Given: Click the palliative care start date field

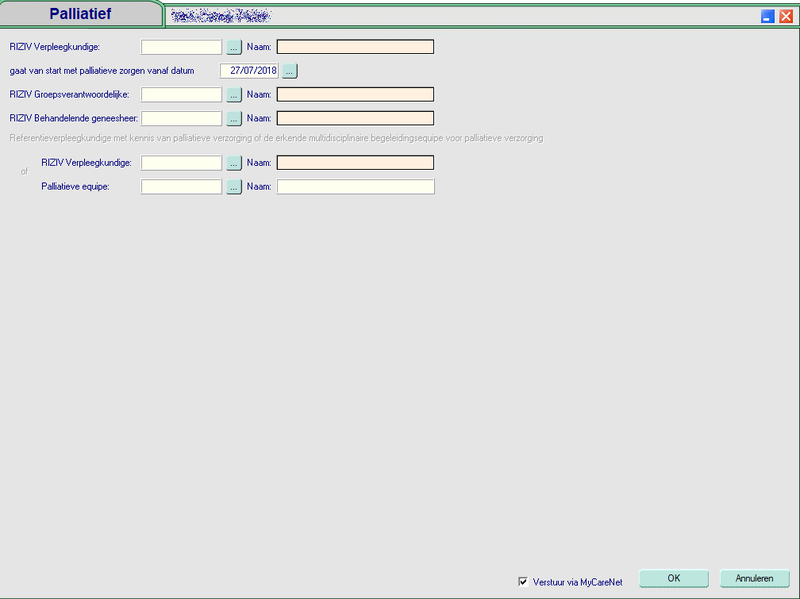Looking at the screenshot, I should 249,71.
